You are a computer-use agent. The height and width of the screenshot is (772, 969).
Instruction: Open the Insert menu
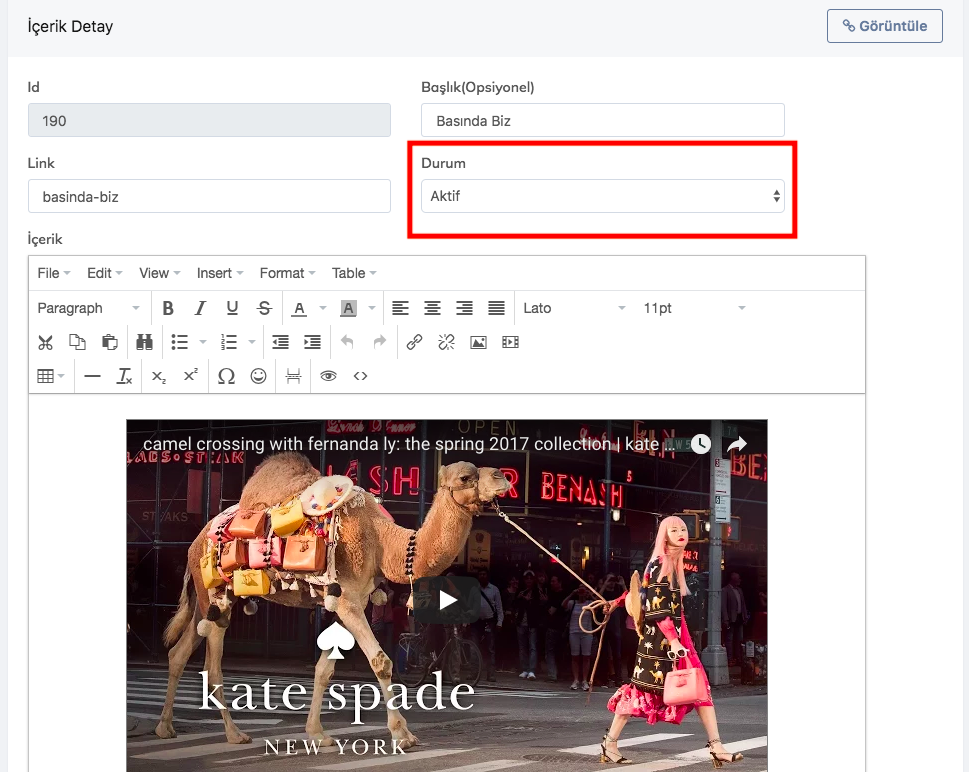point(220,273)
